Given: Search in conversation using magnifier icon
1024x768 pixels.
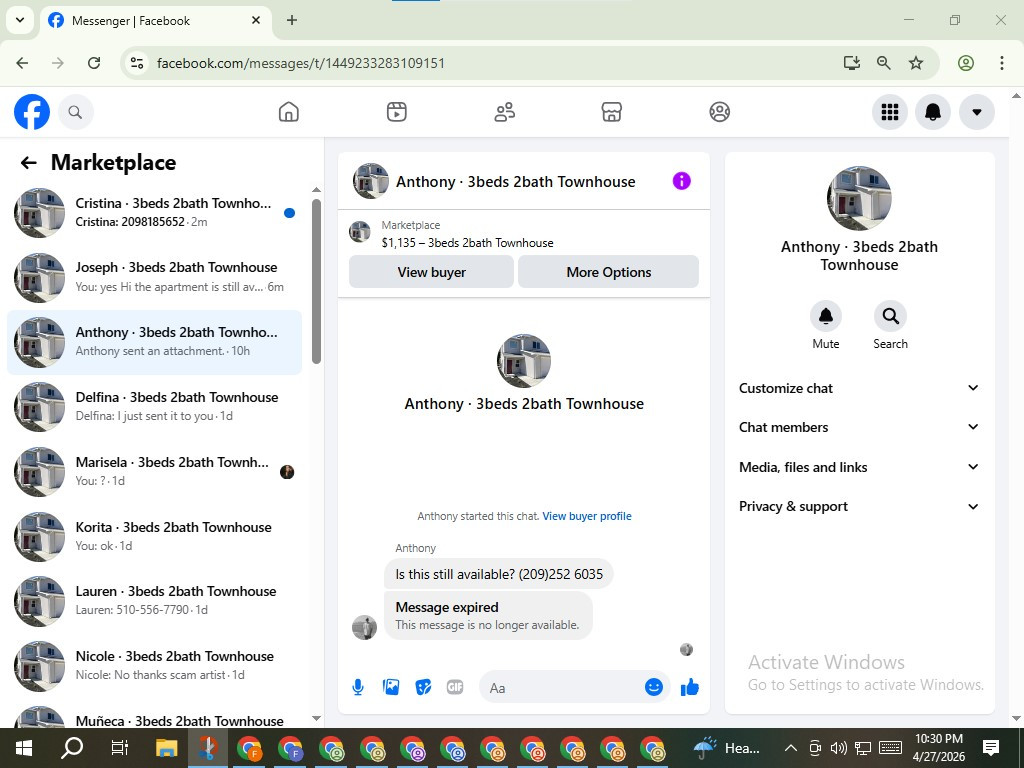Looking at the screenshot, I should [890, 316].
